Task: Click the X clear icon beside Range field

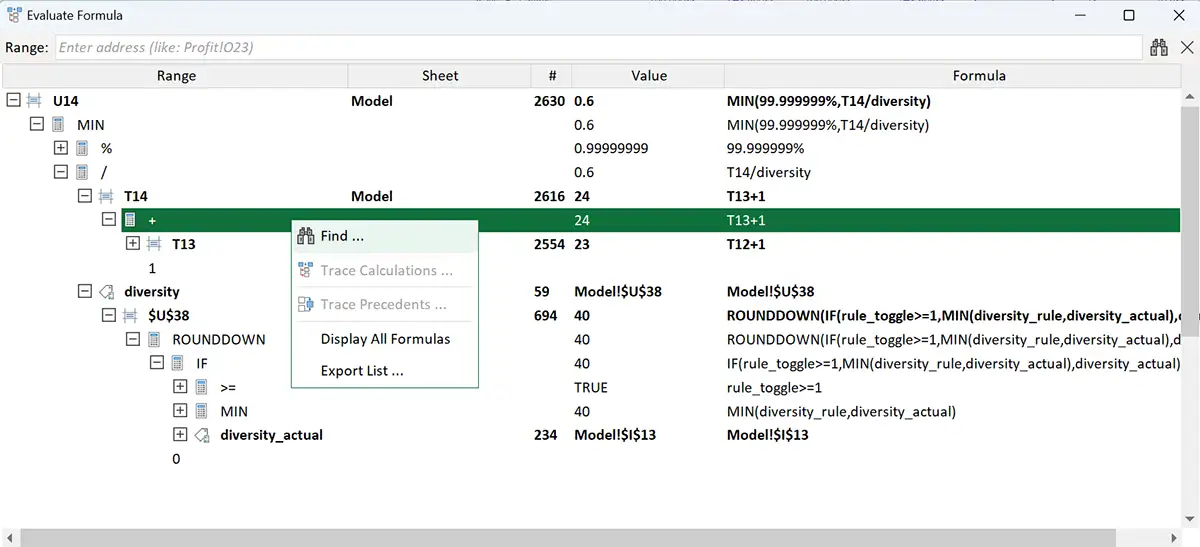Action: 1187,47
